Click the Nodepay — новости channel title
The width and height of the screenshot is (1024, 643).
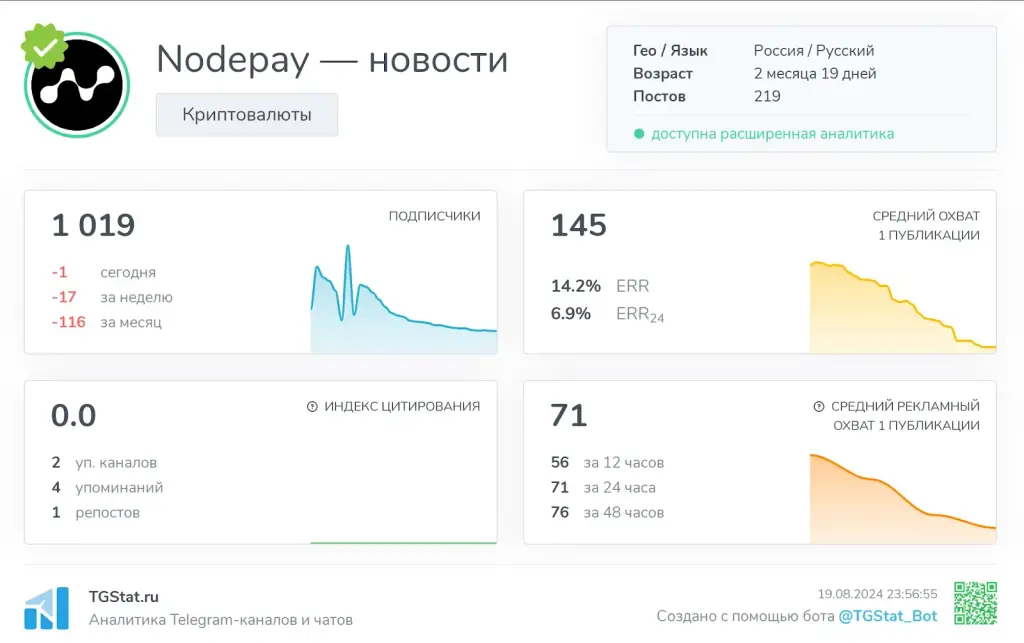(332, 59)
